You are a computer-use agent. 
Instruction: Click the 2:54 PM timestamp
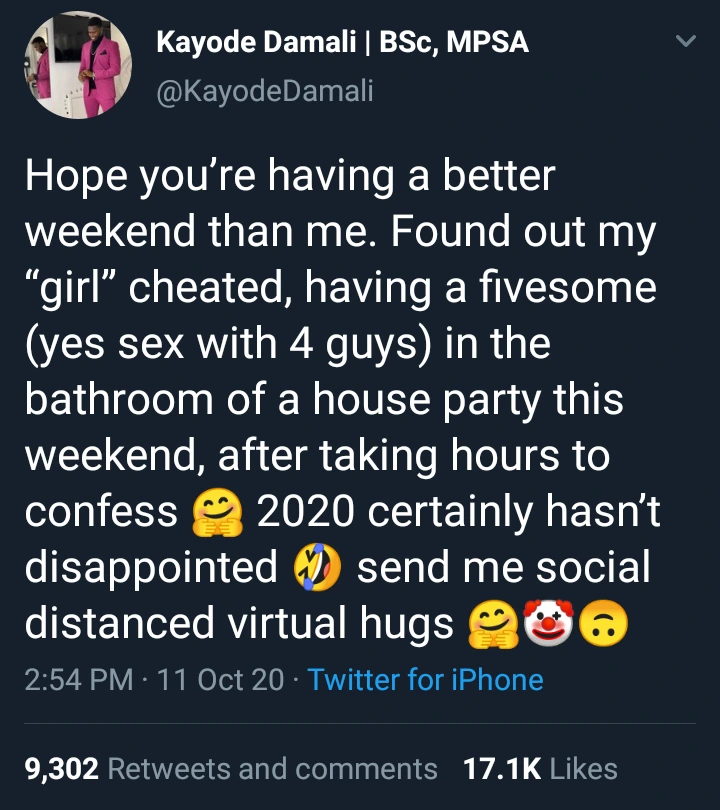coord(78,681)
